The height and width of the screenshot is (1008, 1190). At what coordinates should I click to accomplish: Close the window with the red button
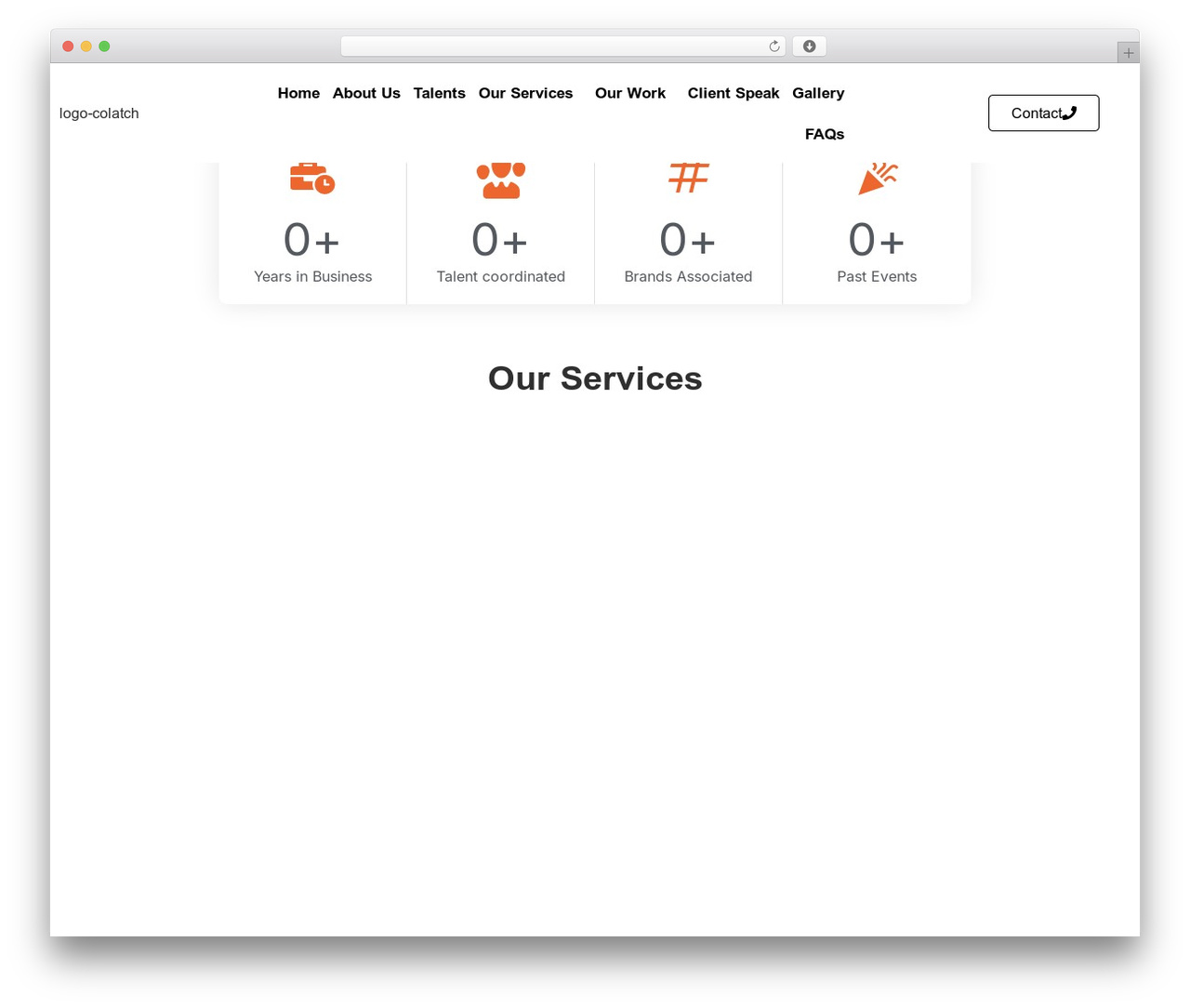[x=68, y=46]
